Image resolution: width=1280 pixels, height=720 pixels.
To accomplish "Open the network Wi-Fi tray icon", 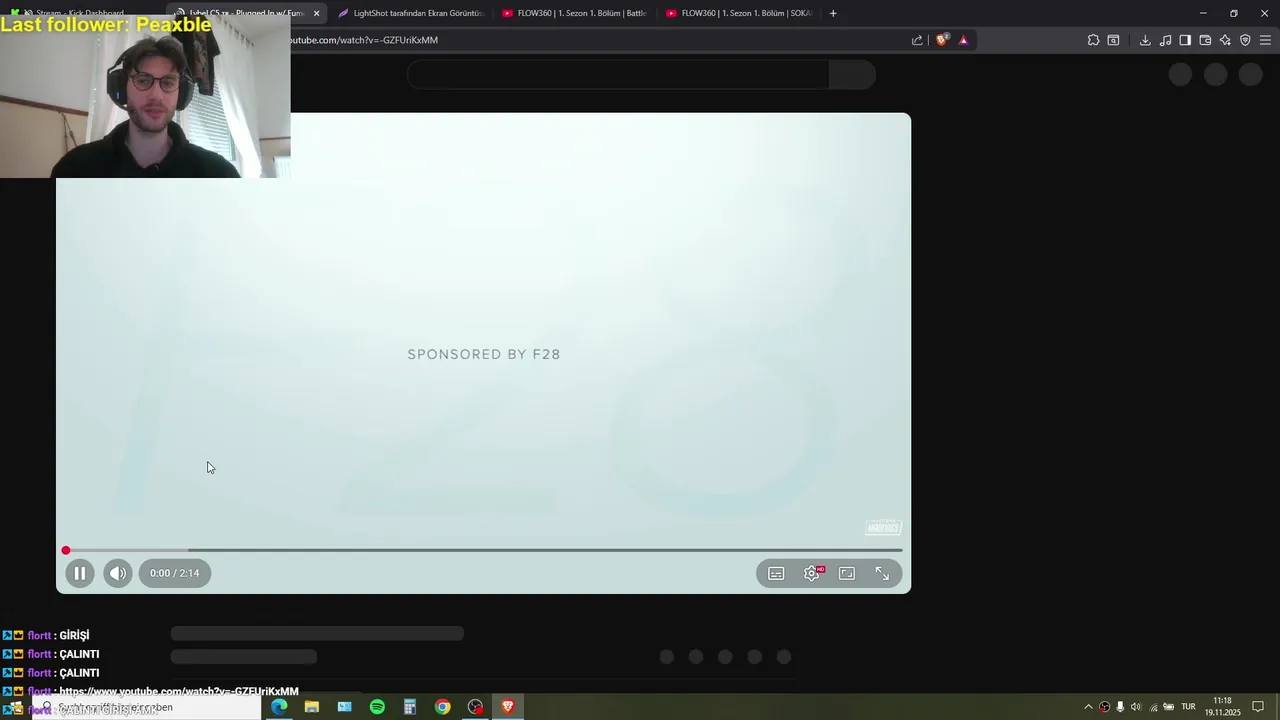I will [1152, 707].
